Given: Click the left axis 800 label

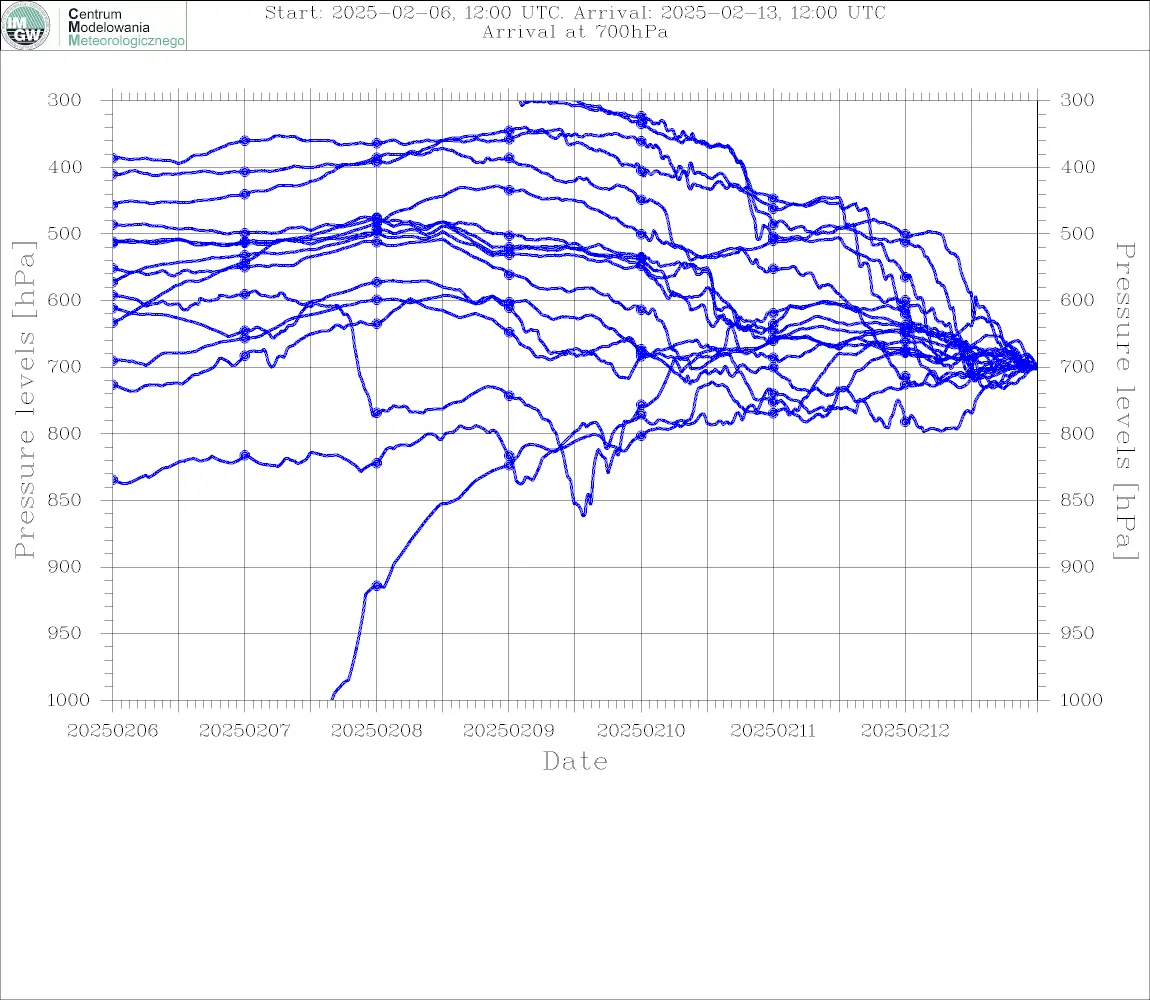Looking at the screenshot, I should click(x=65, y=434).
